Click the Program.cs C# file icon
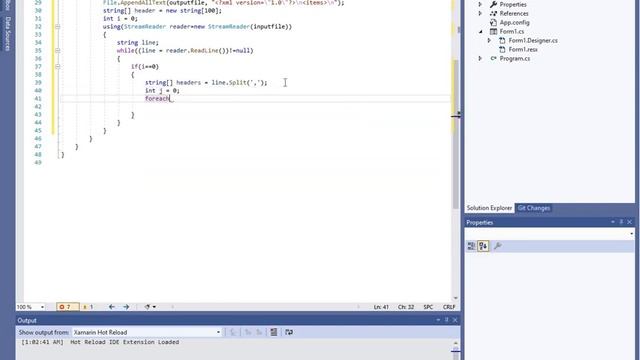 pyautogui.click(x=493, y=58)
